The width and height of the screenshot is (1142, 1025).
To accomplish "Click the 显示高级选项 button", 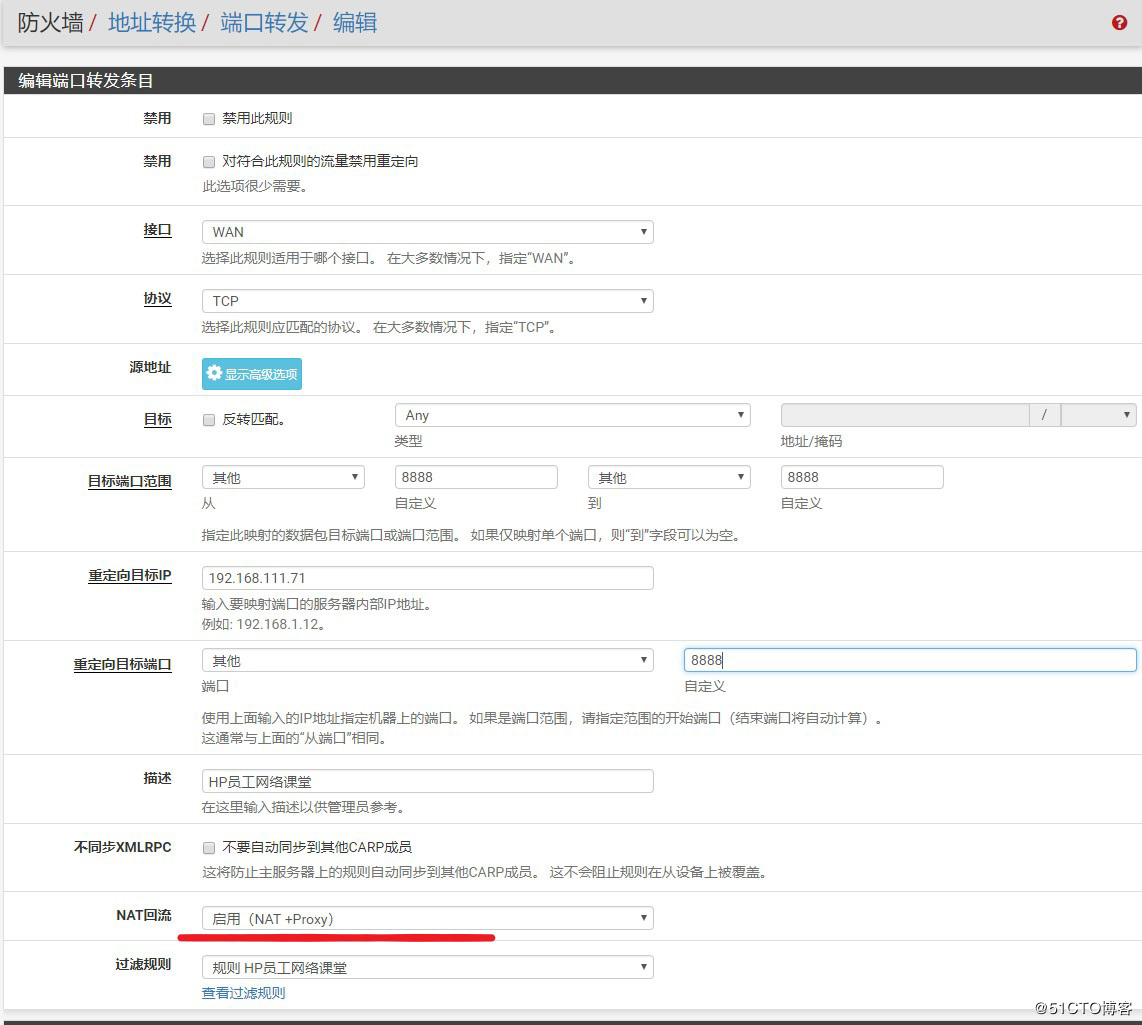I will pyautogui.click(x=252, y=374).
